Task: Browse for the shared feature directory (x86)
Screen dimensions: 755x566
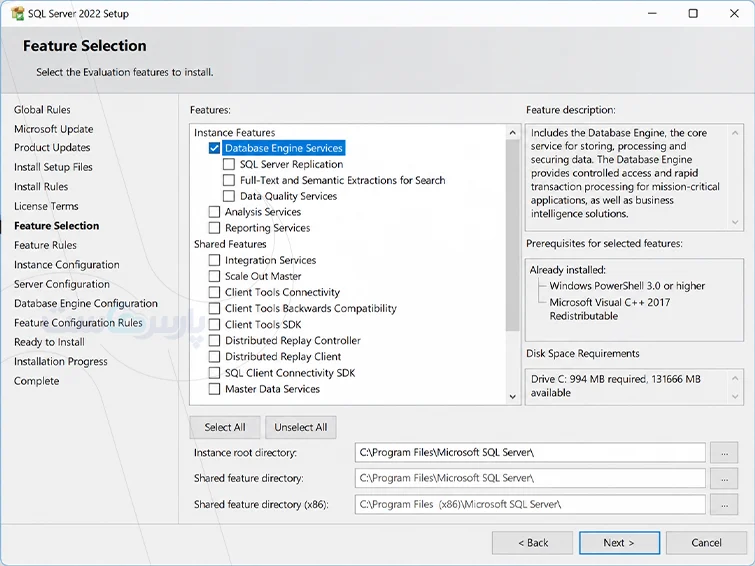Action: [x=724, y=505]
